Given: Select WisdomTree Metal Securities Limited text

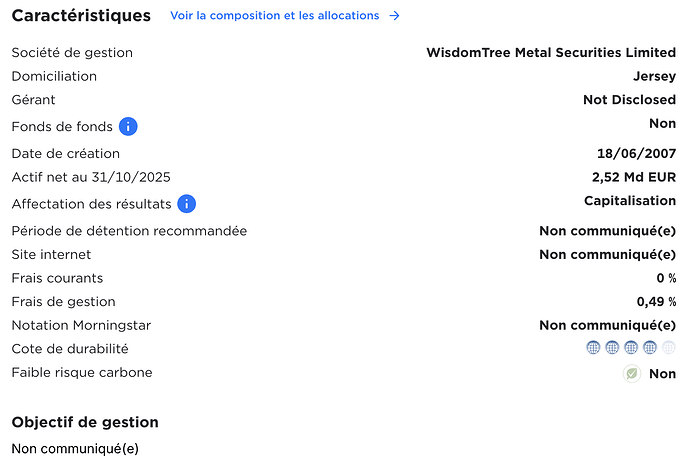Looking at the screenshot, I should (551, 52).
